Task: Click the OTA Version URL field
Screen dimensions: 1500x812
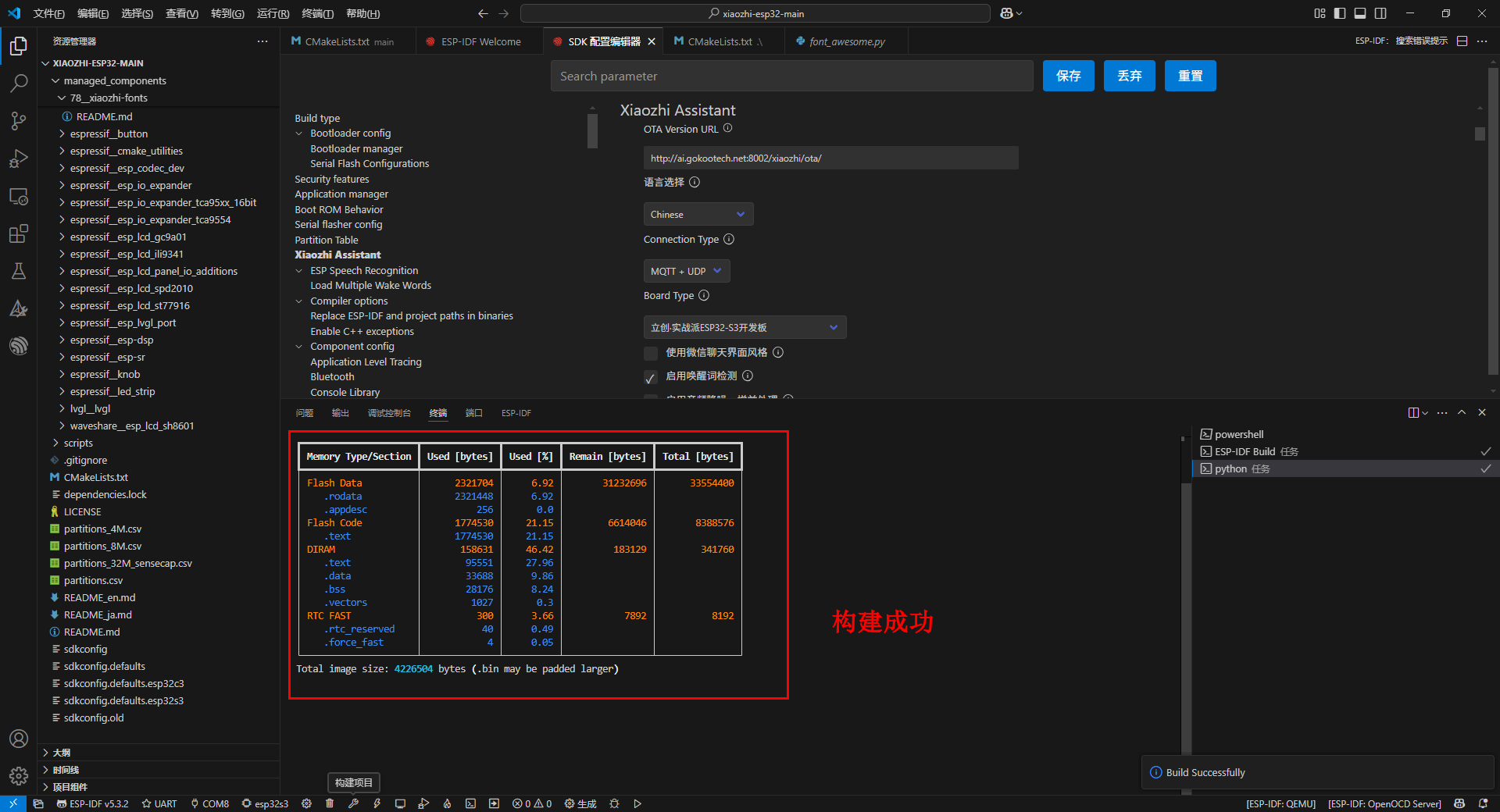Action: (x=831, y=158)
